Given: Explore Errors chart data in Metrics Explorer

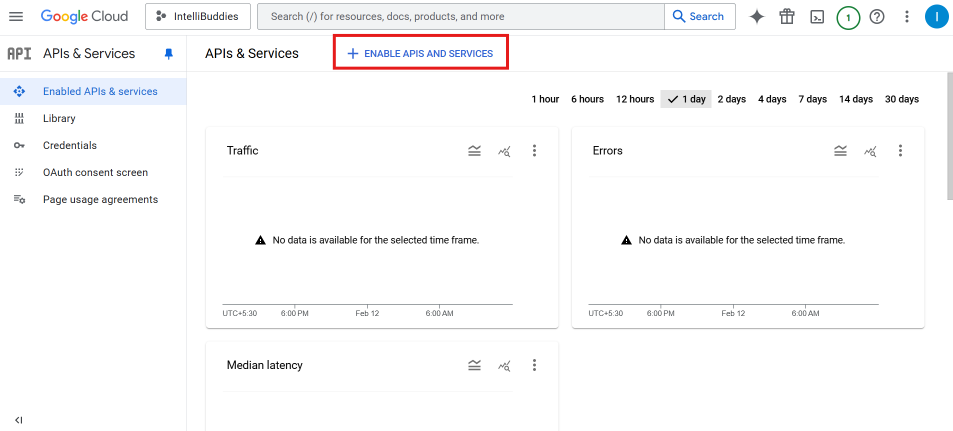Looking at the screenshot, I should [x=870, y=151].
